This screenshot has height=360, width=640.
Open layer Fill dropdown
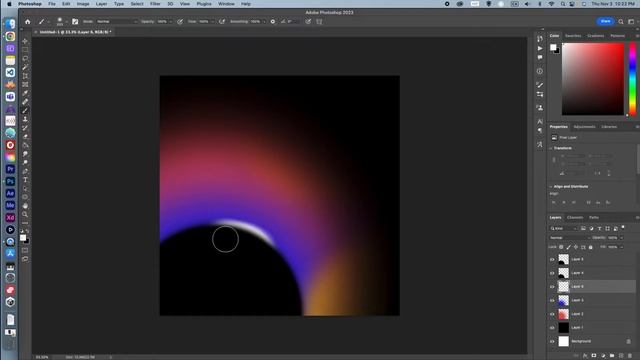[621, 247]
